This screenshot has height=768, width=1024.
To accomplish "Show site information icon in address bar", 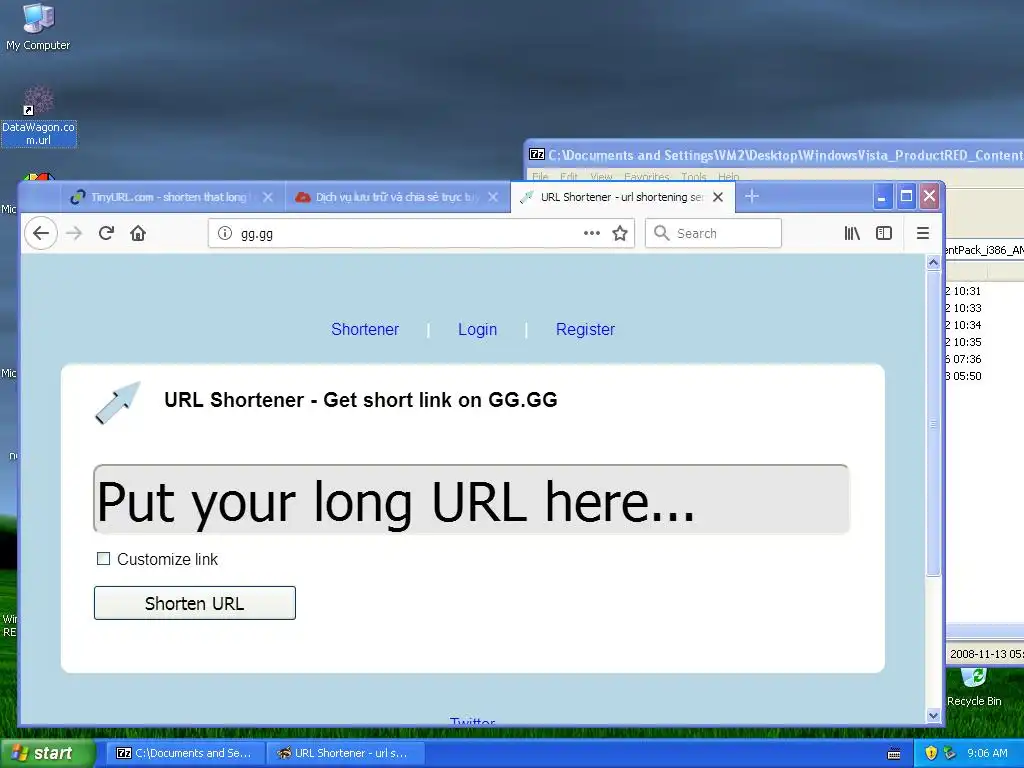I will point(225,233).
